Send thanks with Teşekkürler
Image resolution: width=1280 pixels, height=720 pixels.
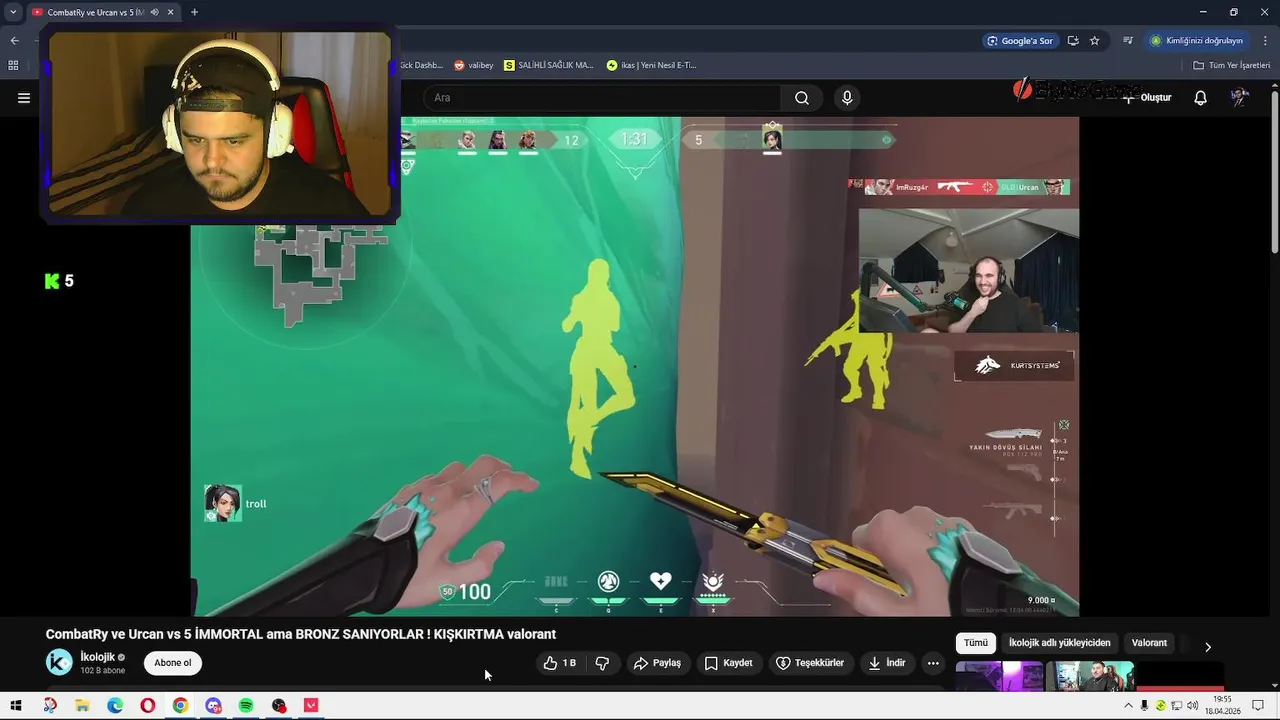[x=810, y=663]
